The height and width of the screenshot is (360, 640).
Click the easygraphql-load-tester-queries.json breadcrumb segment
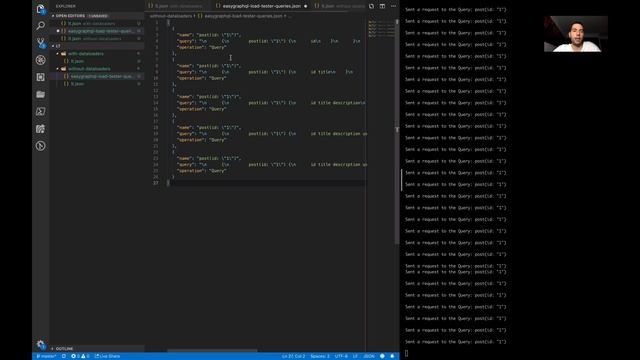[x=243, y=16]
